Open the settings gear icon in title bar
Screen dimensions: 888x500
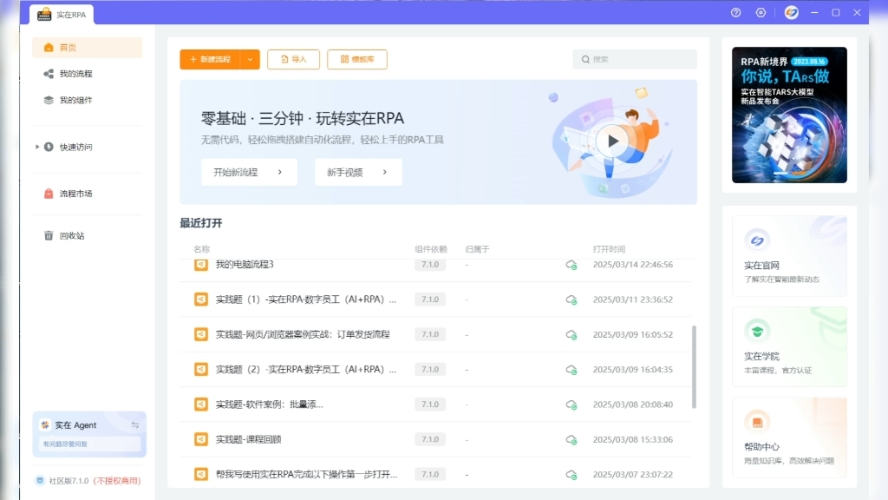tap(761, 12)
